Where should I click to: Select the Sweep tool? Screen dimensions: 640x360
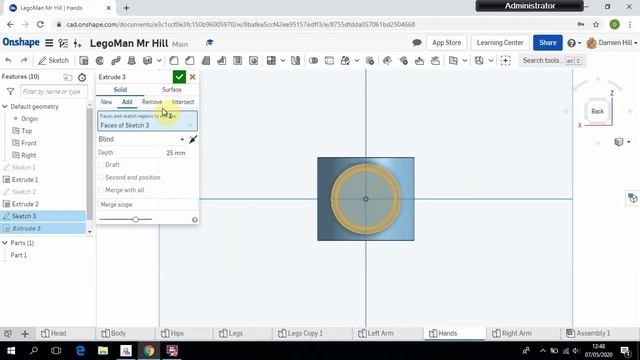point(116,60)
